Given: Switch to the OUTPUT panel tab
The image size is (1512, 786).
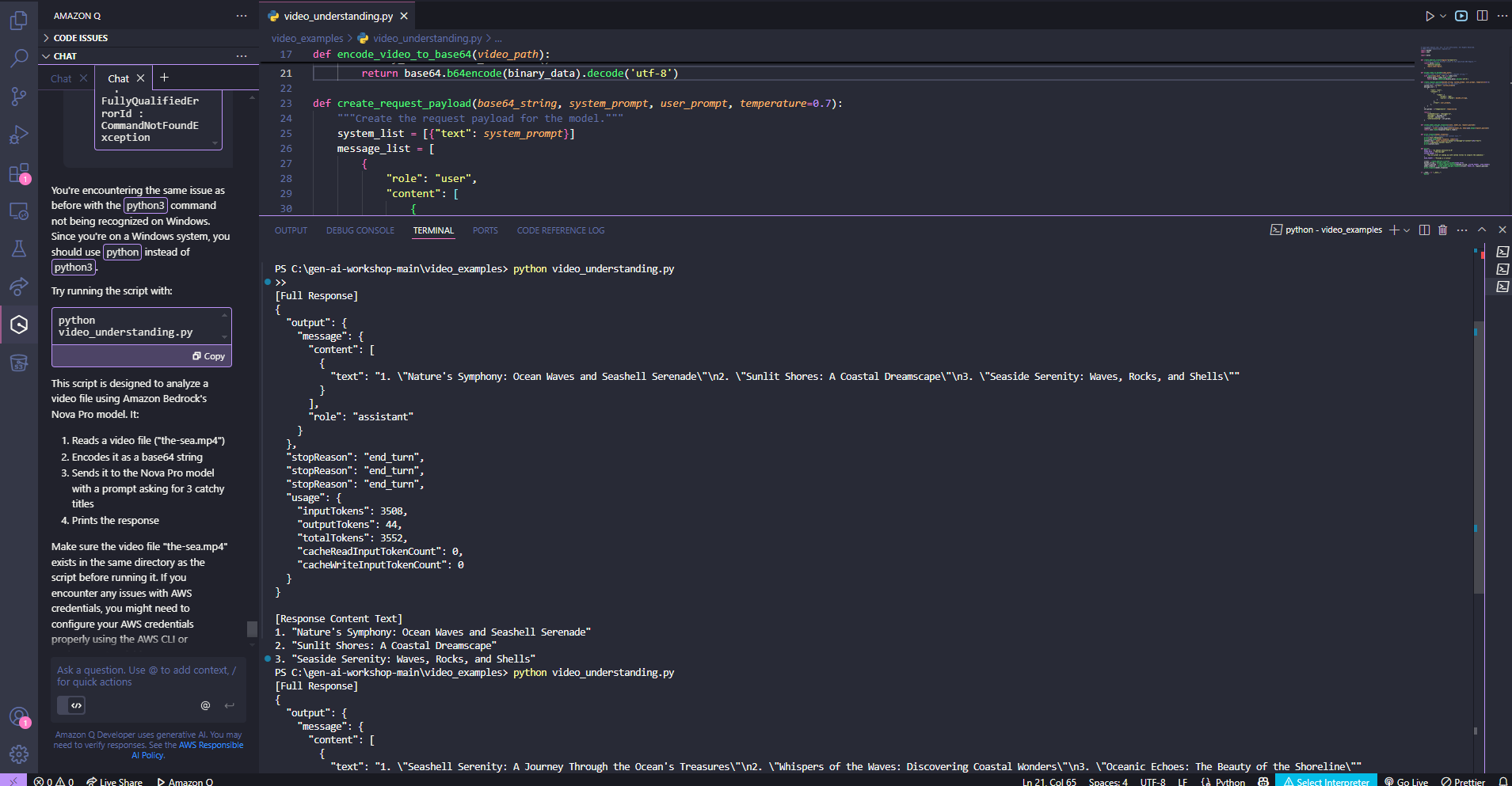Looking at the screenshot, I should tap(291, 230).
